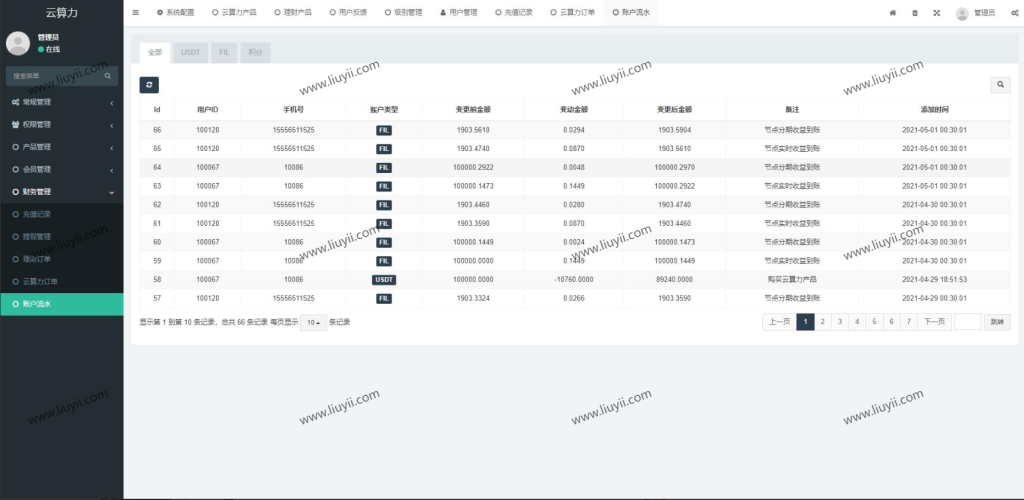Switch to the 系统配置 top tab
Screen dimensions: 1024x500
[176, 12]
